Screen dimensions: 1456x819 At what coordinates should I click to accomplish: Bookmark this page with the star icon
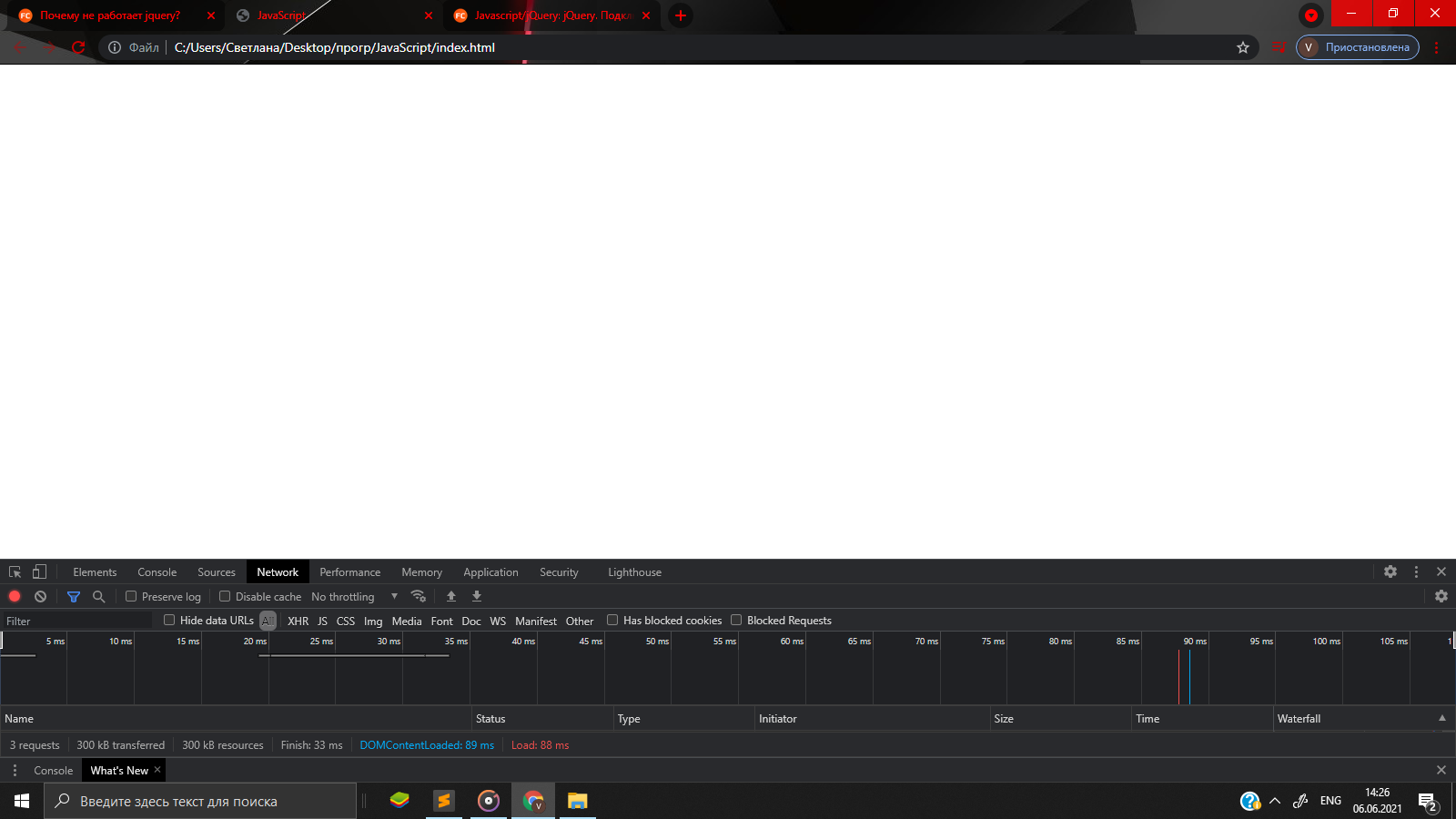pos(1243,47)
